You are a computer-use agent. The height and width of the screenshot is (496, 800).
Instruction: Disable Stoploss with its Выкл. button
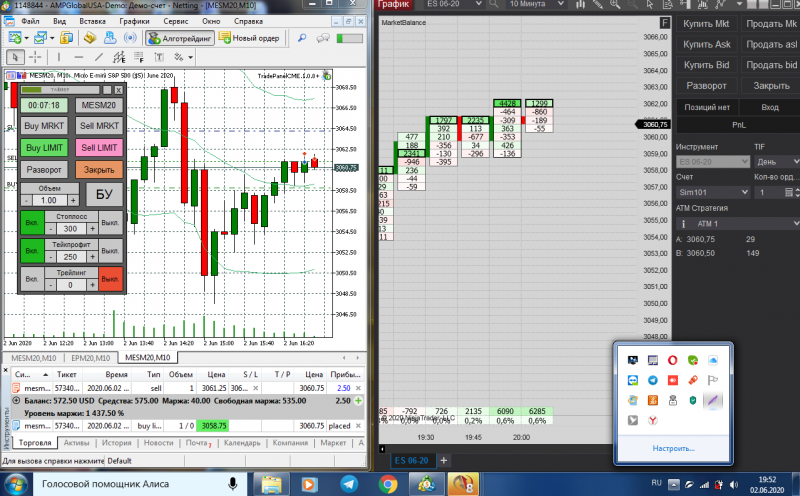(x=110, y=223)
